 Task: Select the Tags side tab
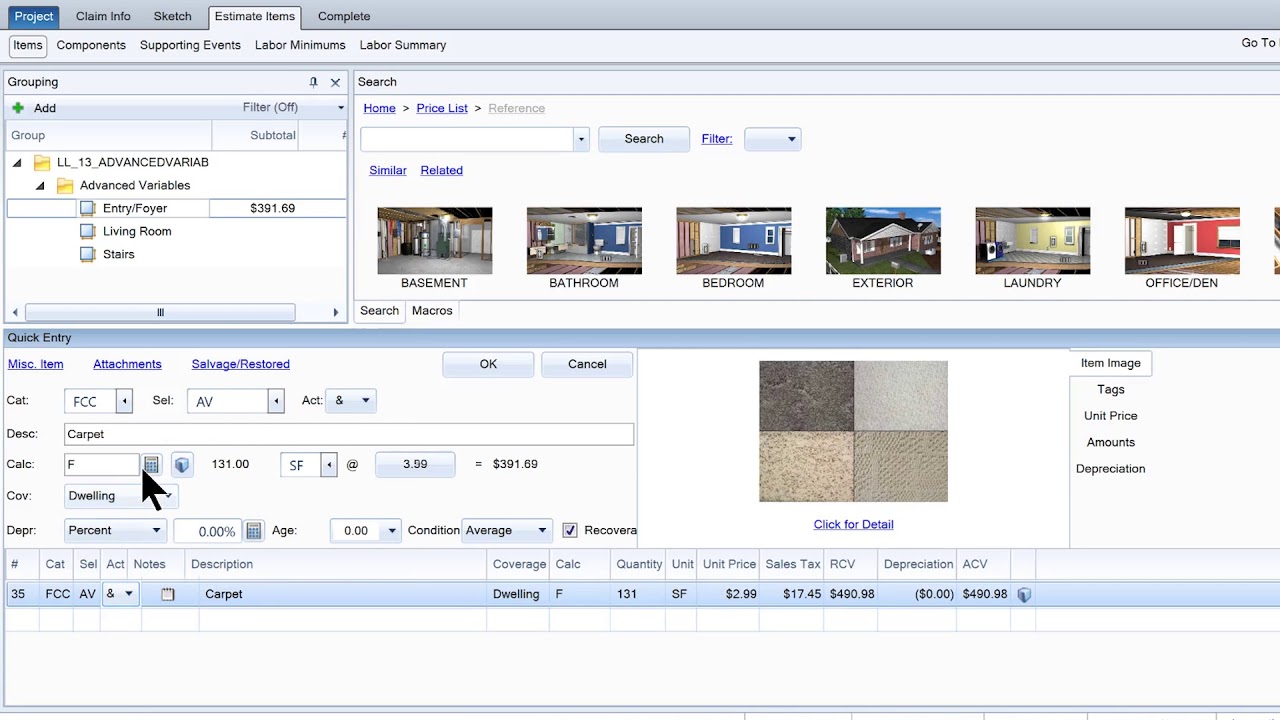tap(1110, 390)
